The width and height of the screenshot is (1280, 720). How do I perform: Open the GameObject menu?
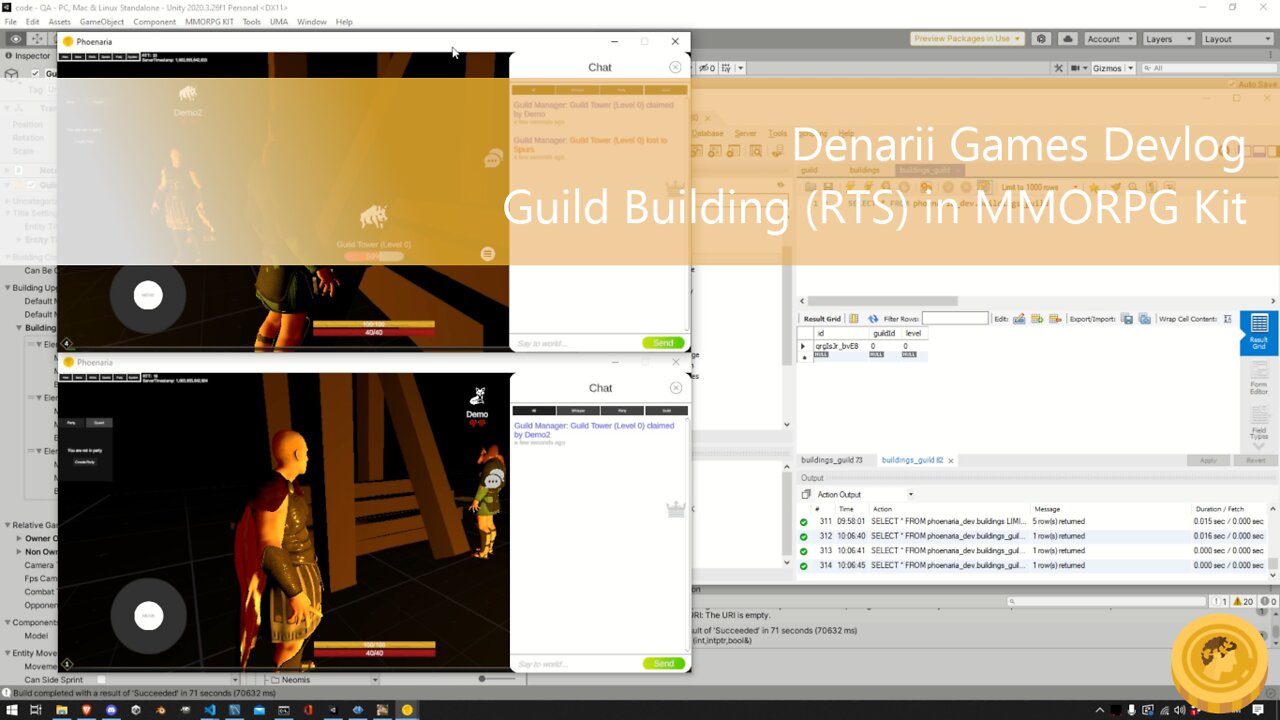pyautogui.click(x=102, y=22)
